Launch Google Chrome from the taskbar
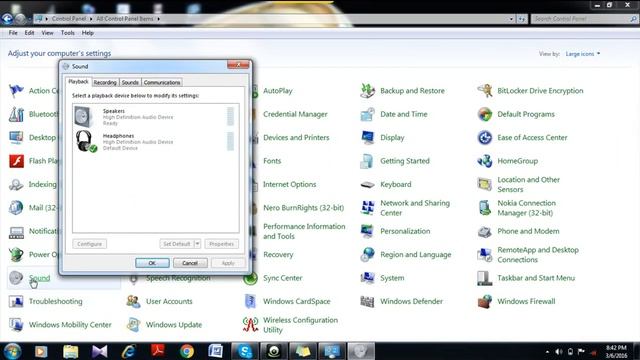The height and width of the screenshot is (360, 640). [x=187, y=351]
